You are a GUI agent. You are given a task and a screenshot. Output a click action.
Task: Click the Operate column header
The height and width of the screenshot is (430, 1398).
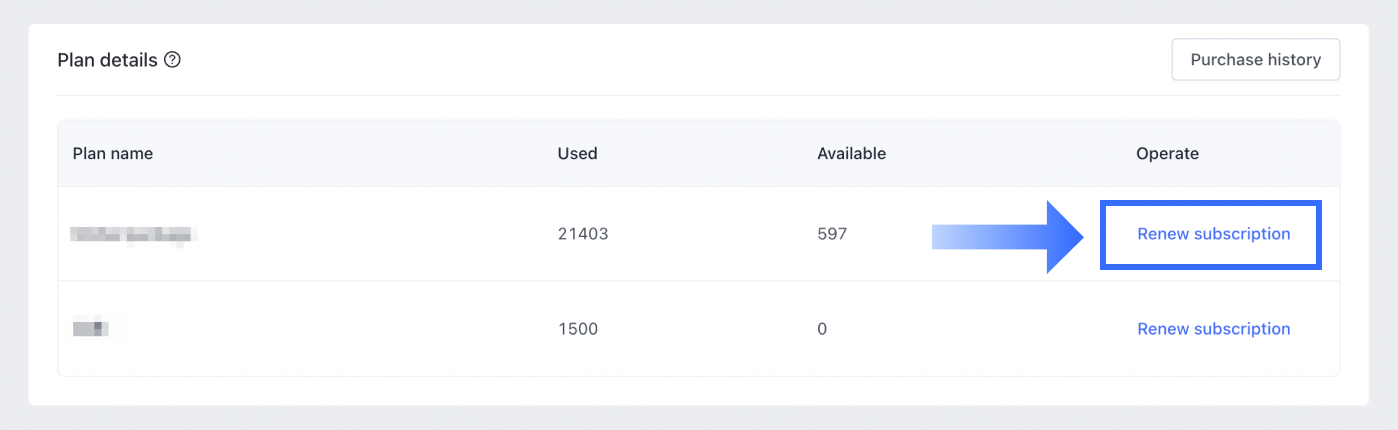(x=1167, y=154)
